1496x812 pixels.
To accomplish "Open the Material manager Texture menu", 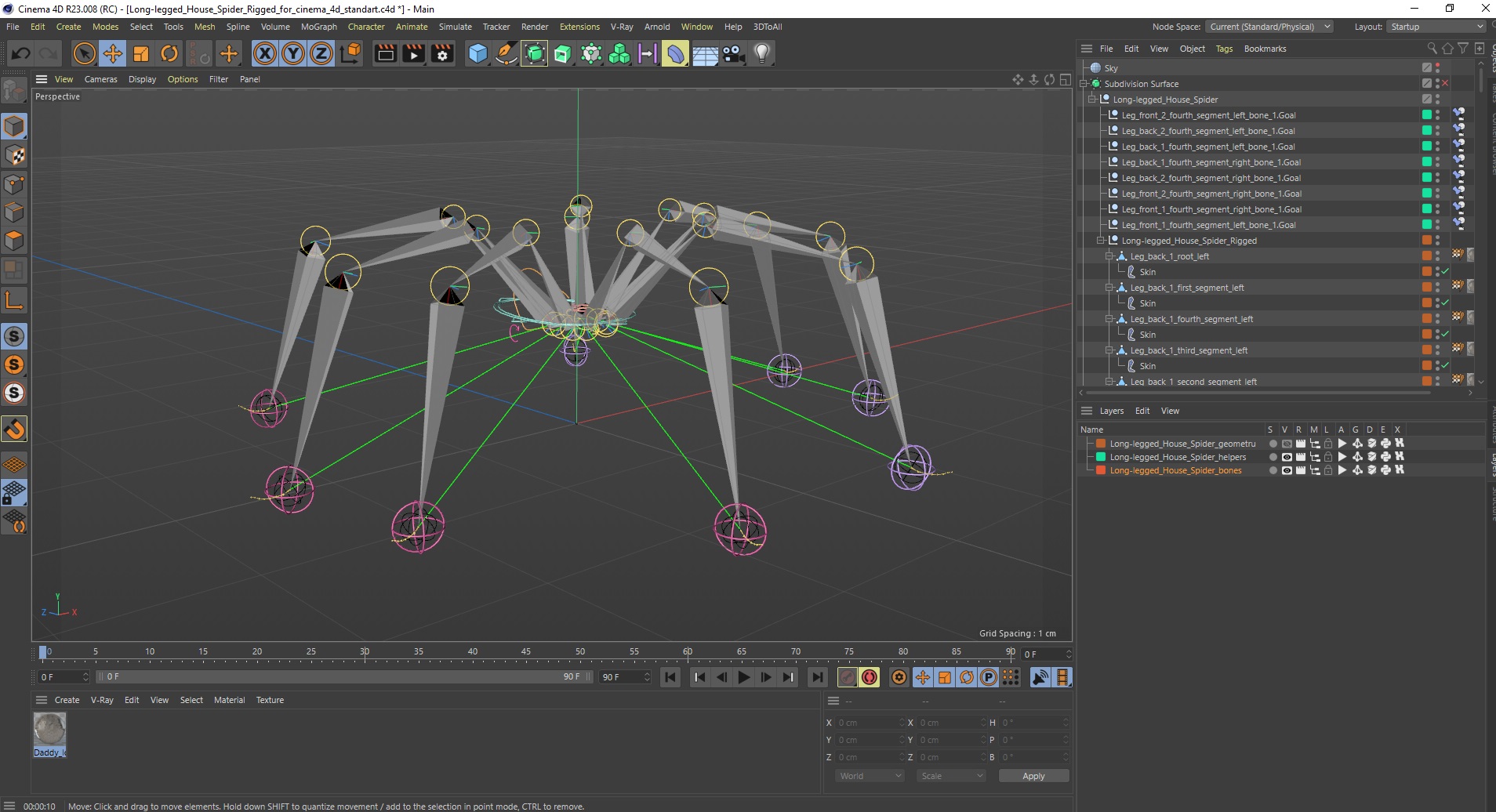I will click(x=270, y=700).
